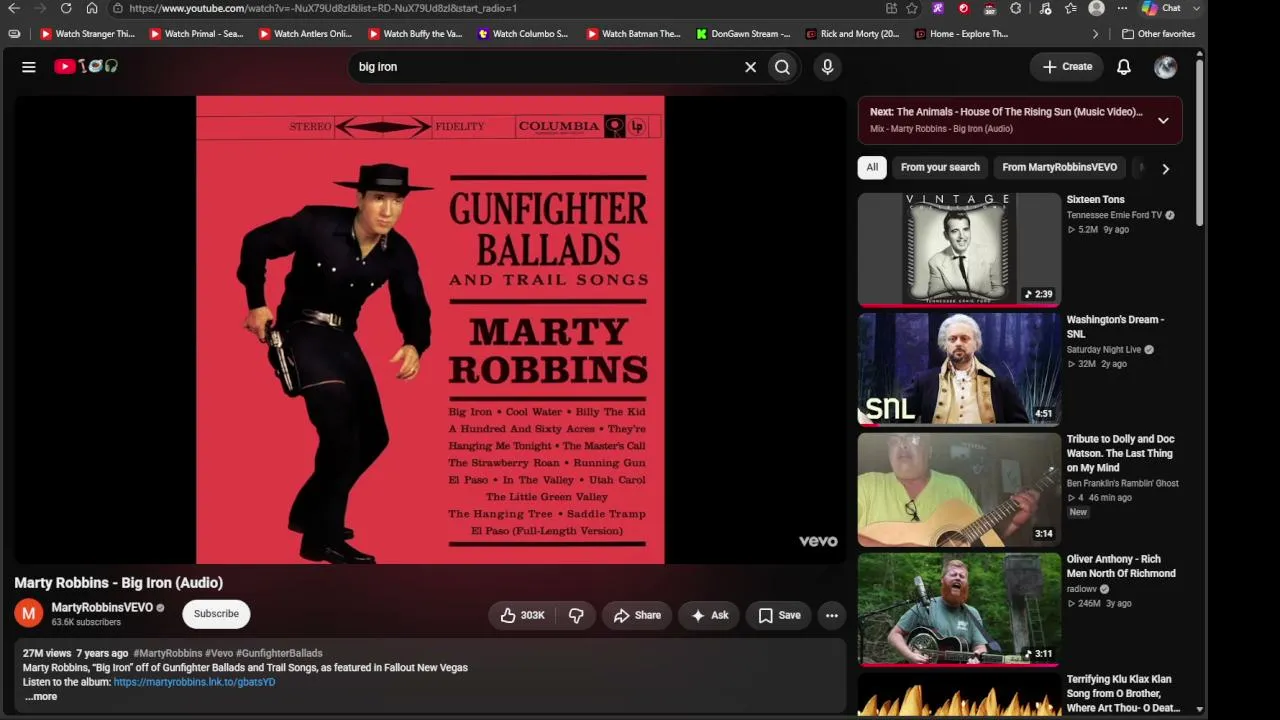Open Rick and Morty bookmark
The width and height of the screenshot is (1280, 720).
852,34
